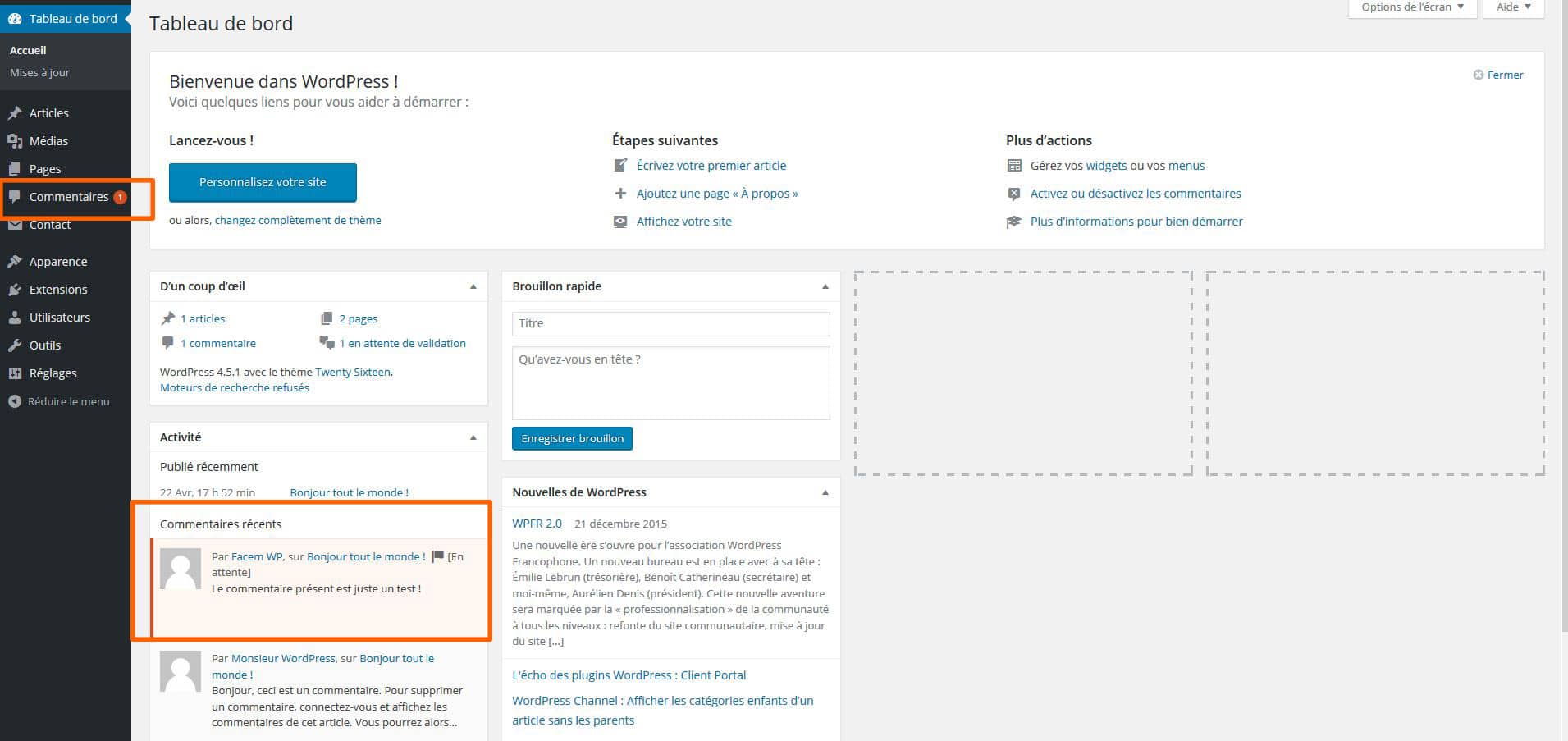The height and width of the screenshot is (741, 1568).
Task: Collapse the Nouvelles de WordPress widget
Action: tap(825, 492)
